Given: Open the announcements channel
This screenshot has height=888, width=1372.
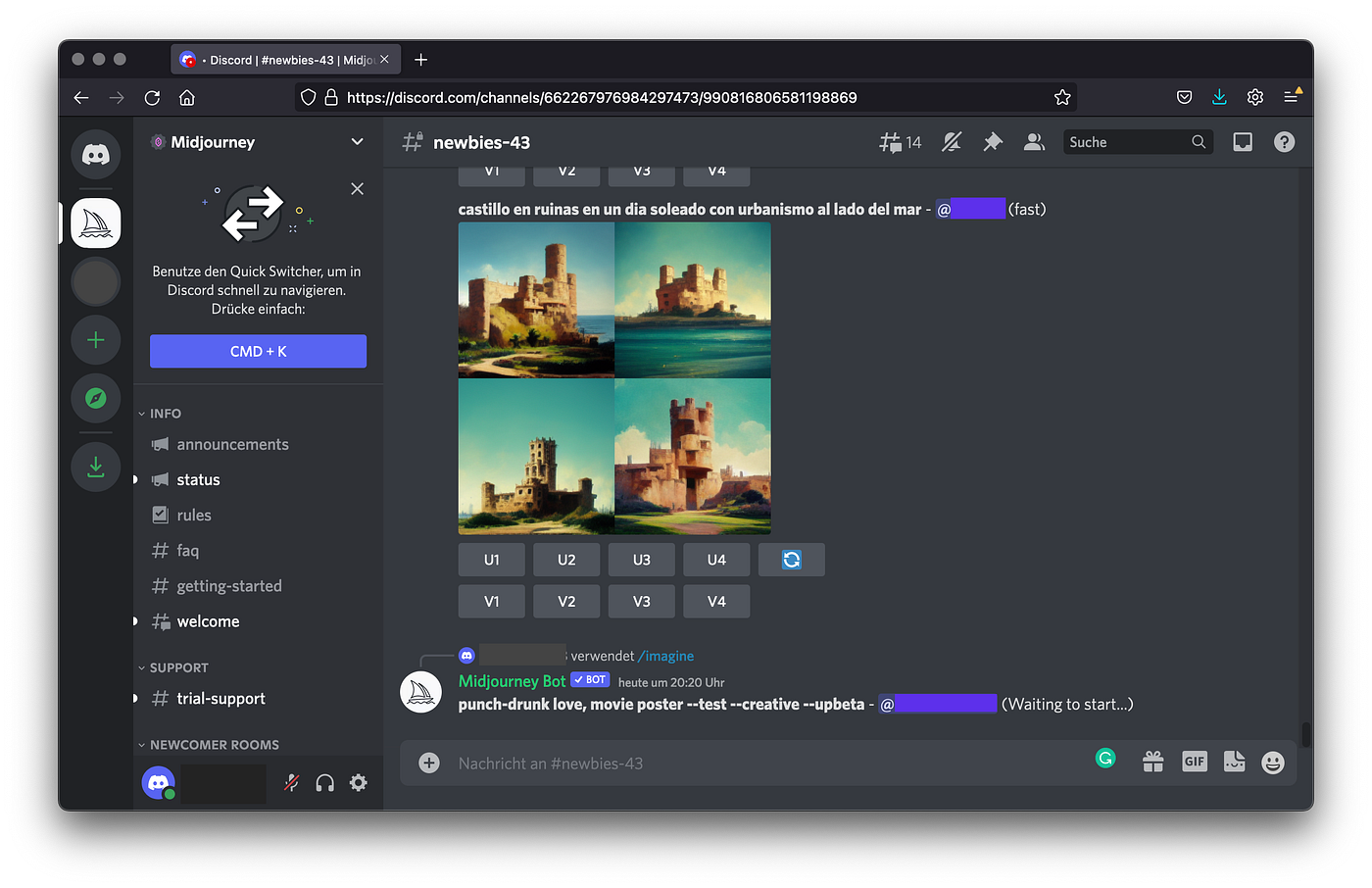Looking at the screenshot, I should (x=232, y=444).
